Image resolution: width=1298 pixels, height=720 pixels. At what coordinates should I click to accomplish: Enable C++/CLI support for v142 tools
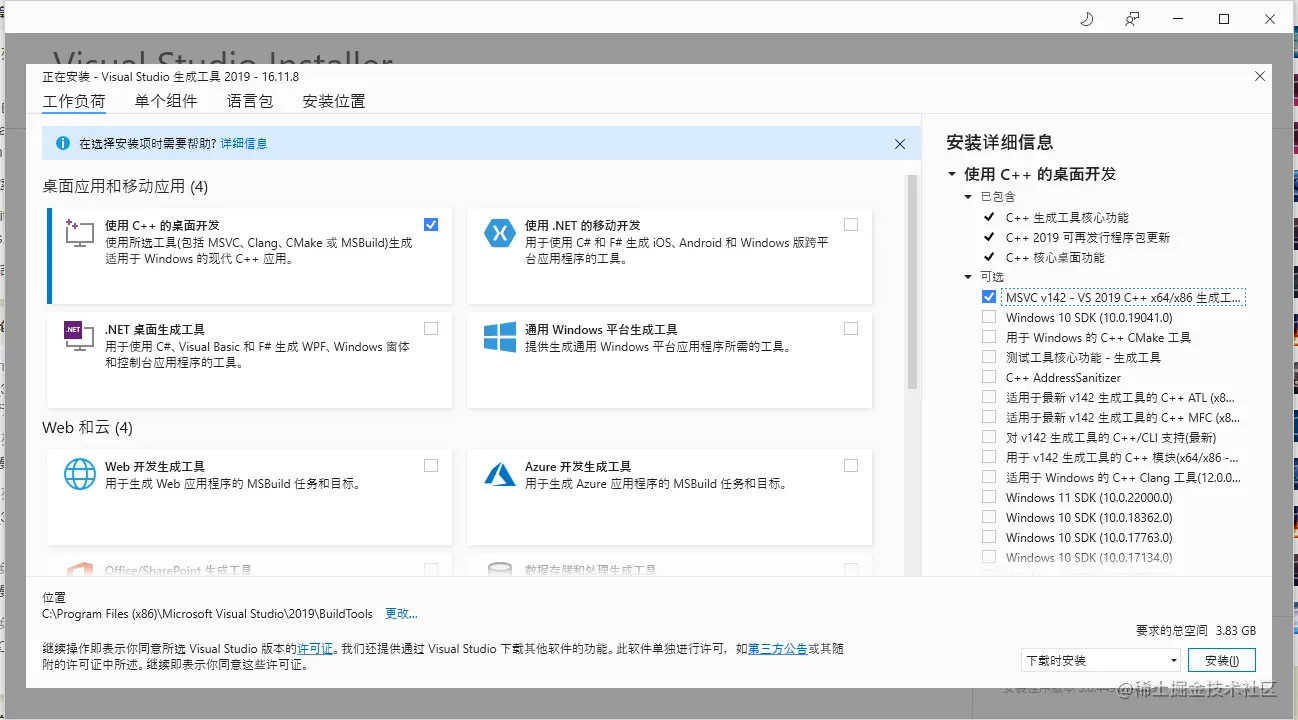click(x=989, y=437)
